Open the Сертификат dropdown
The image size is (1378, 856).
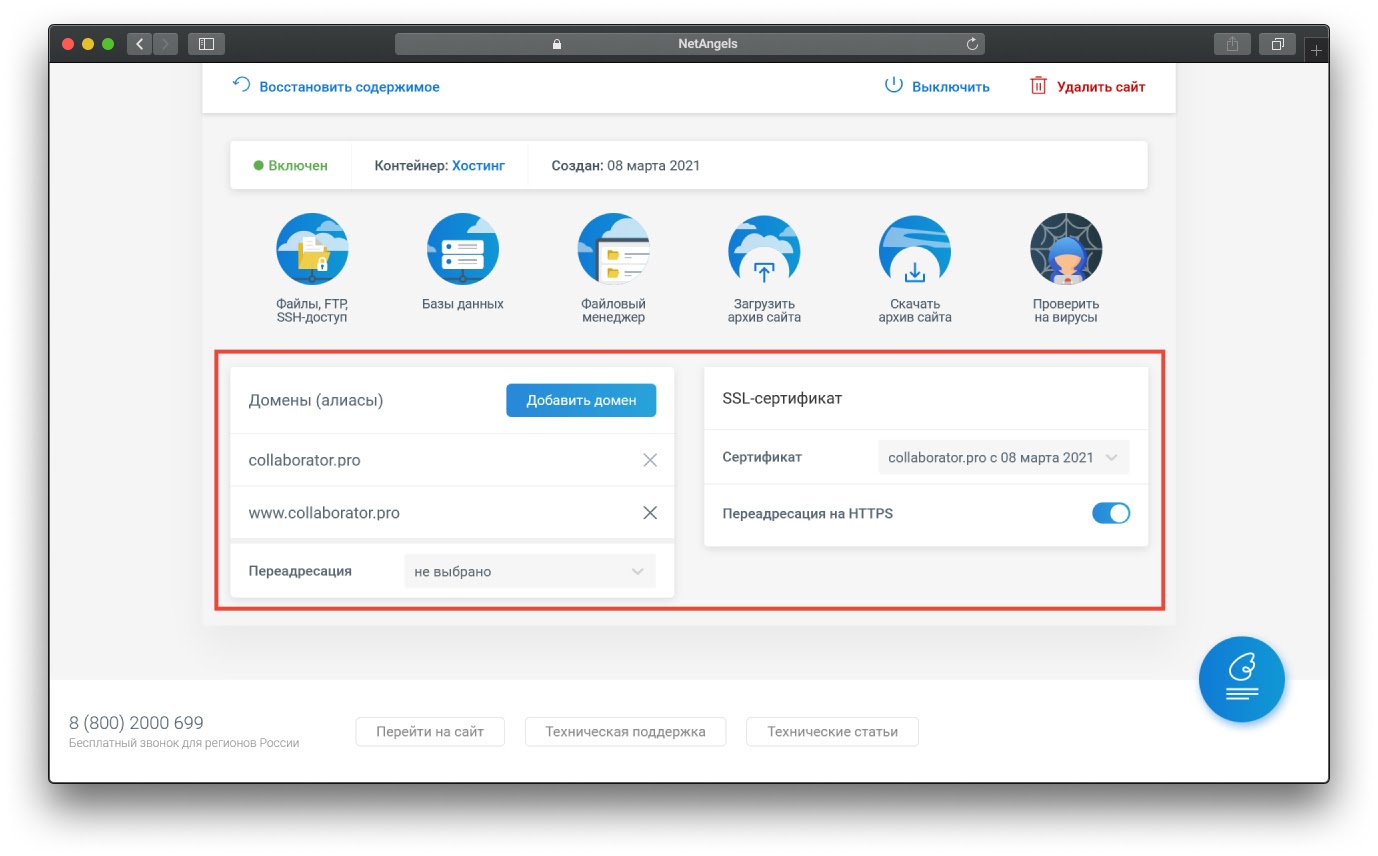(x=1003, y=457)
